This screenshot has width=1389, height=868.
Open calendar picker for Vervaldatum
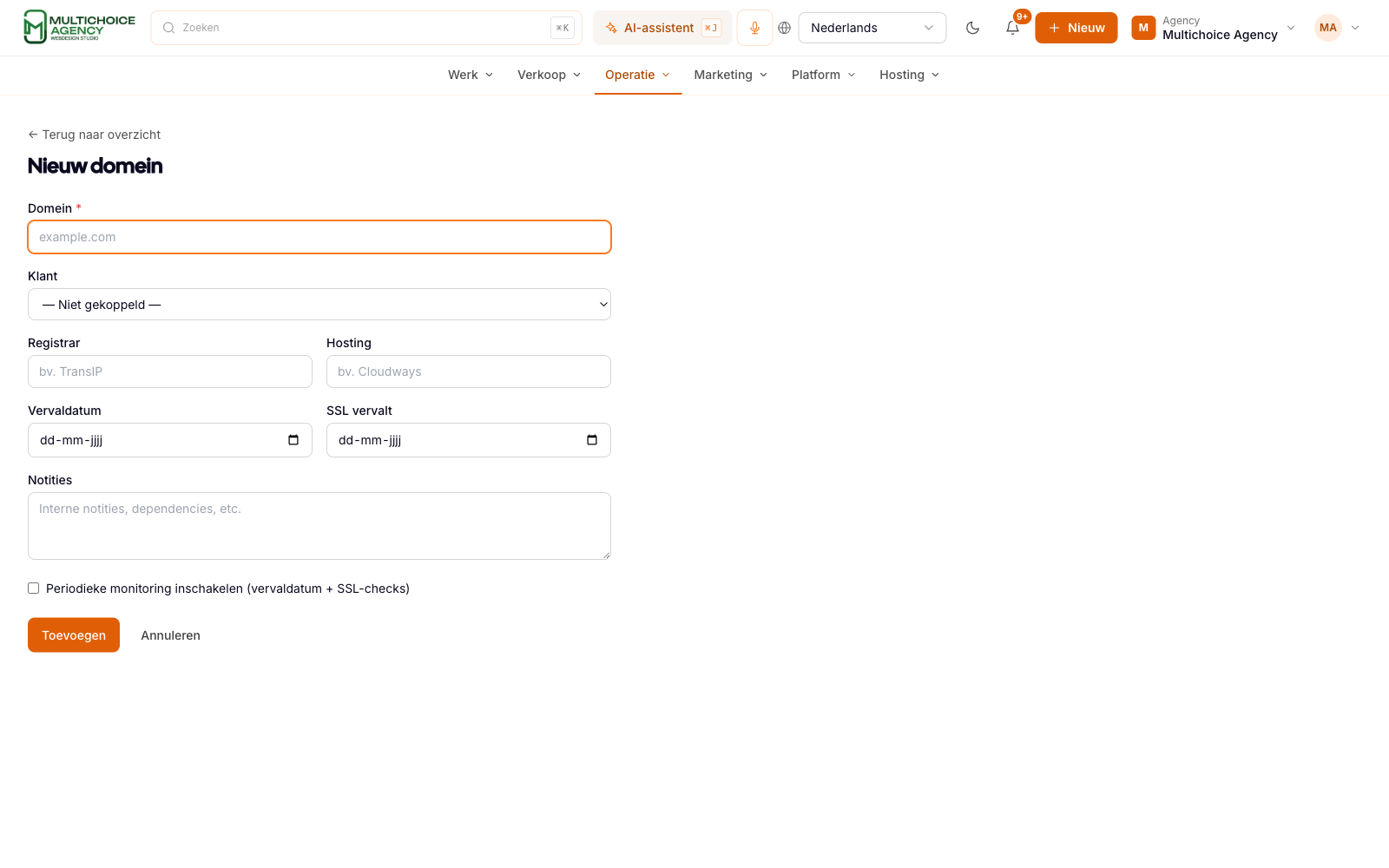[x=293, y=440]
